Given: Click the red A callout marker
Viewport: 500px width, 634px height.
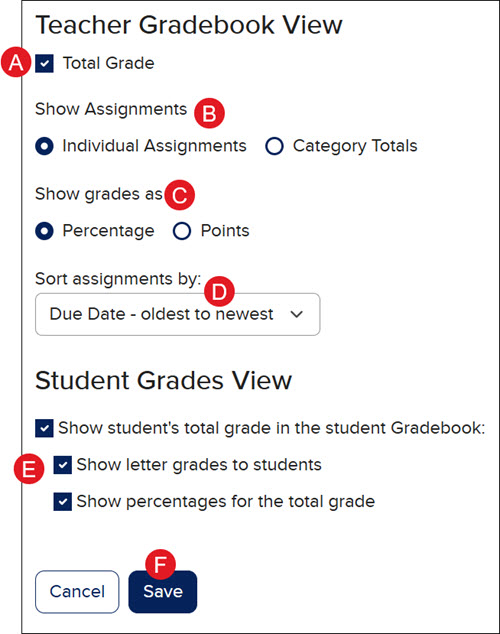Looking at the screenshot, I should 16,62.
